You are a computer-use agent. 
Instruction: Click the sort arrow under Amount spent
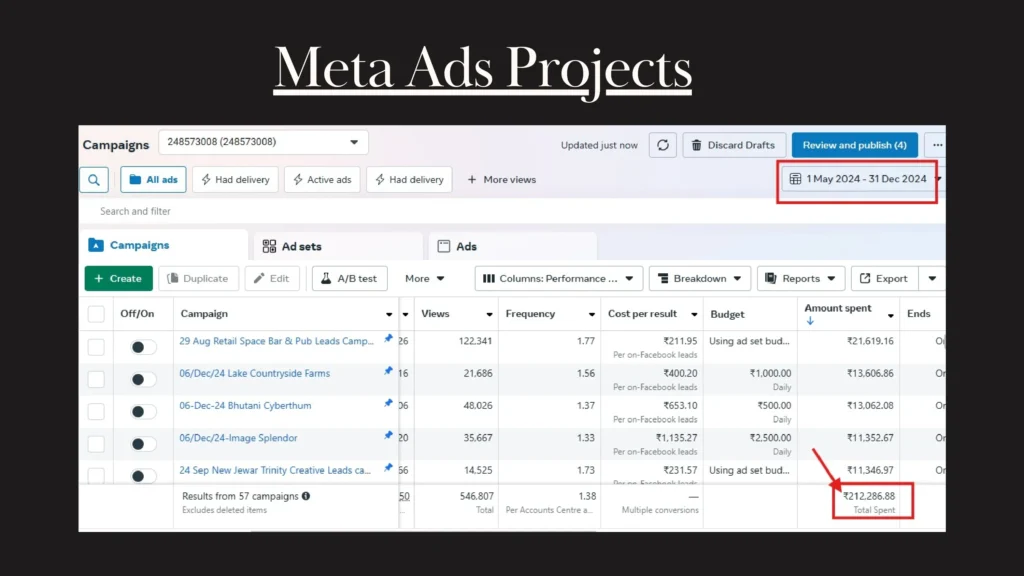click(x=810, y=321)
